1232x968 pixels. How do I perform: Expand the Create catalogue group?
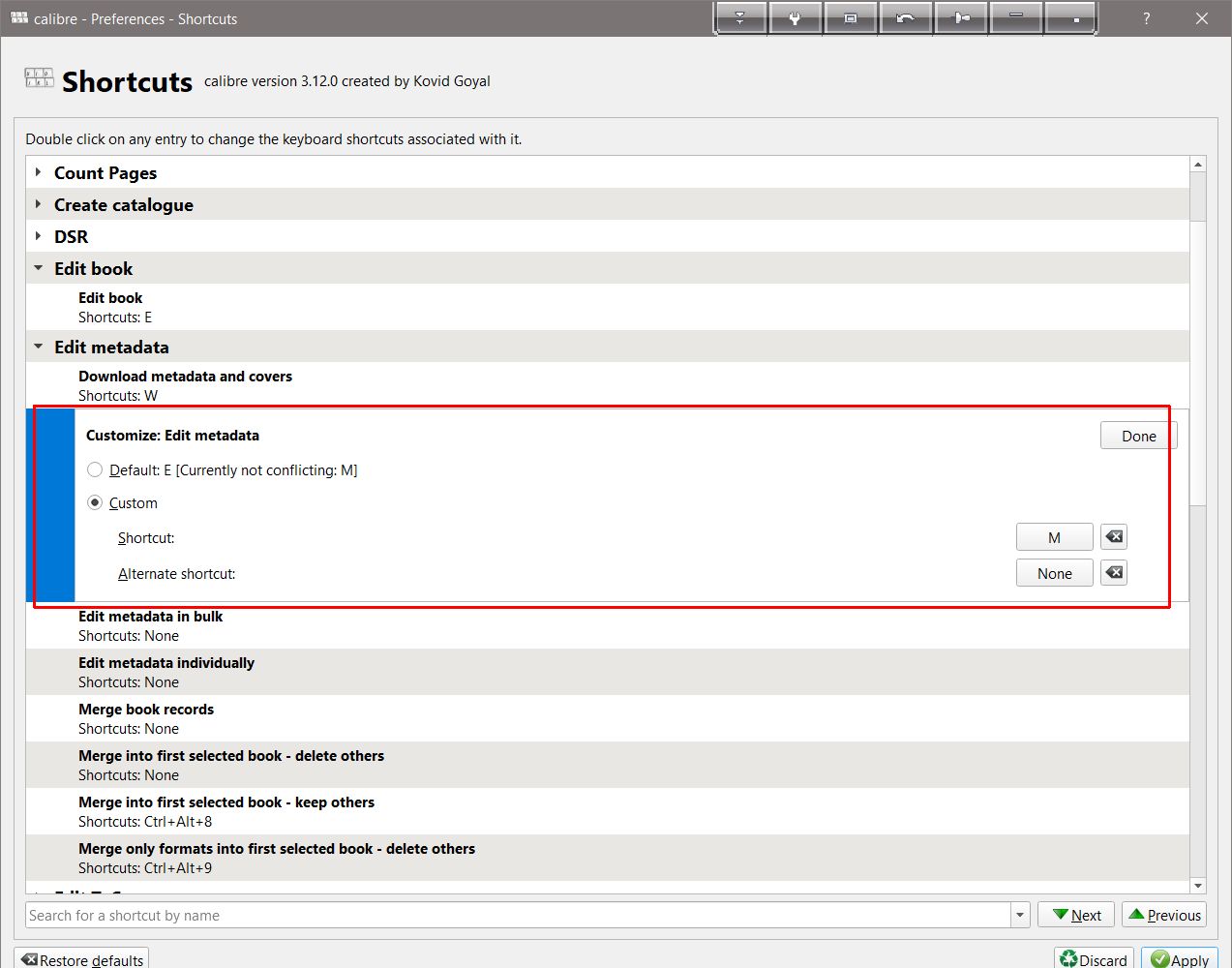point(38,204)
